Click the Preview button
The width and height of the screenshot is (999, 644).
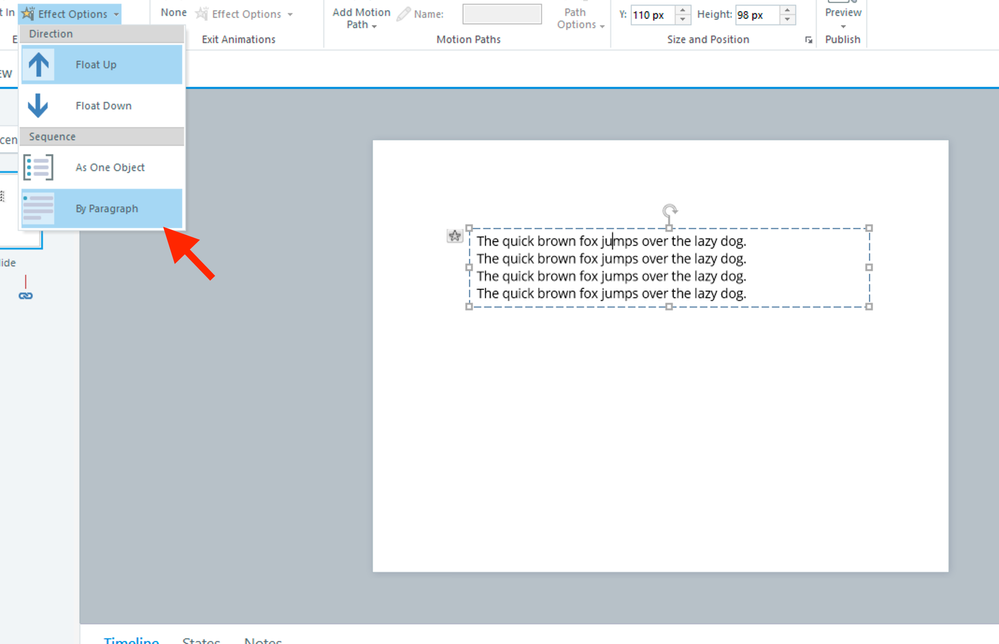click(843, 12)
